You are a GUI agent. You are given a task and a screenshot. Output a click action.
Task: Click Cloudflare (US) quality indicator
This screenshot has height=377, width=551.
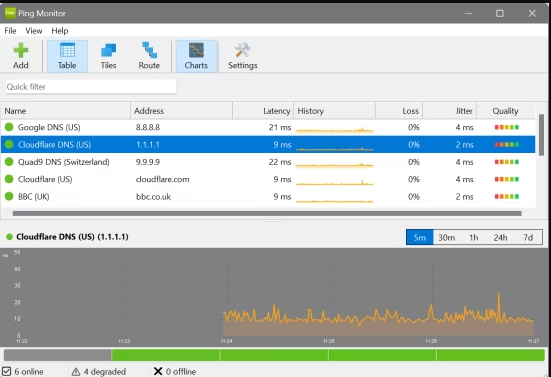click(507, 179)
